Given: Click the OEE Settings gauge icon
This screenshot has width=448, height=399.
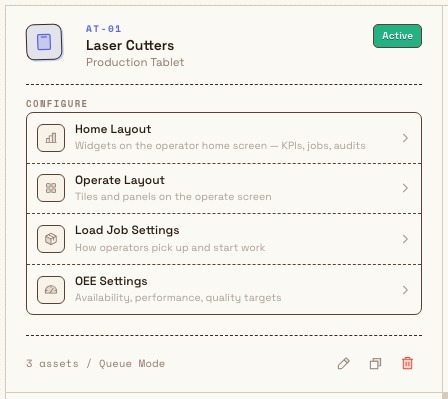Looking at the screenshot, I should coord(51,290).
